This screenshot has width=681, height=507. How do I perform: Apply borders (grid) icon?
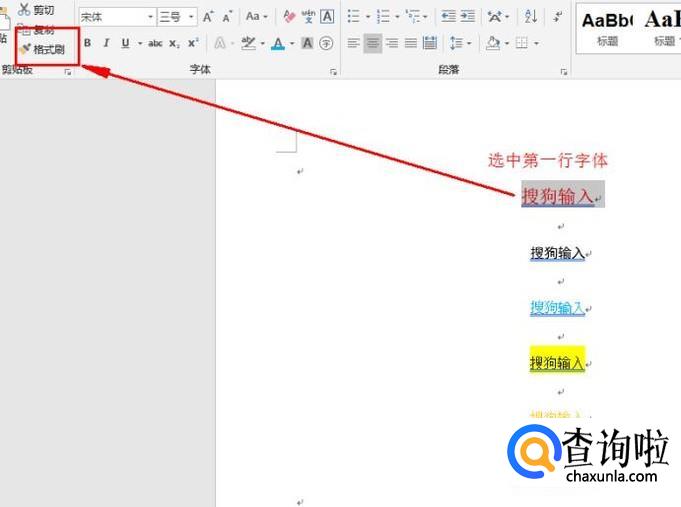522,43
